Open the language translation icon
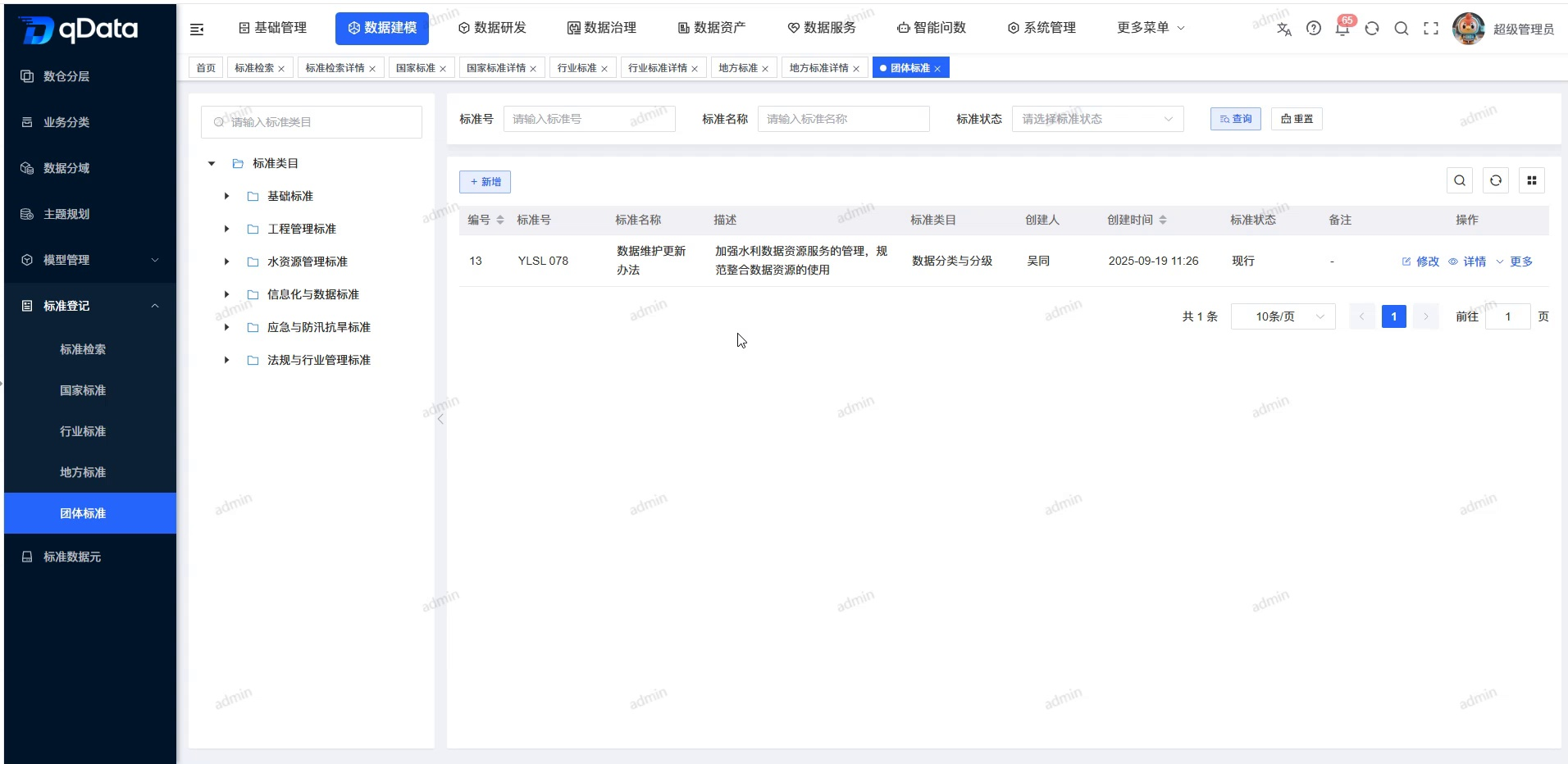 coord(1284,29)
